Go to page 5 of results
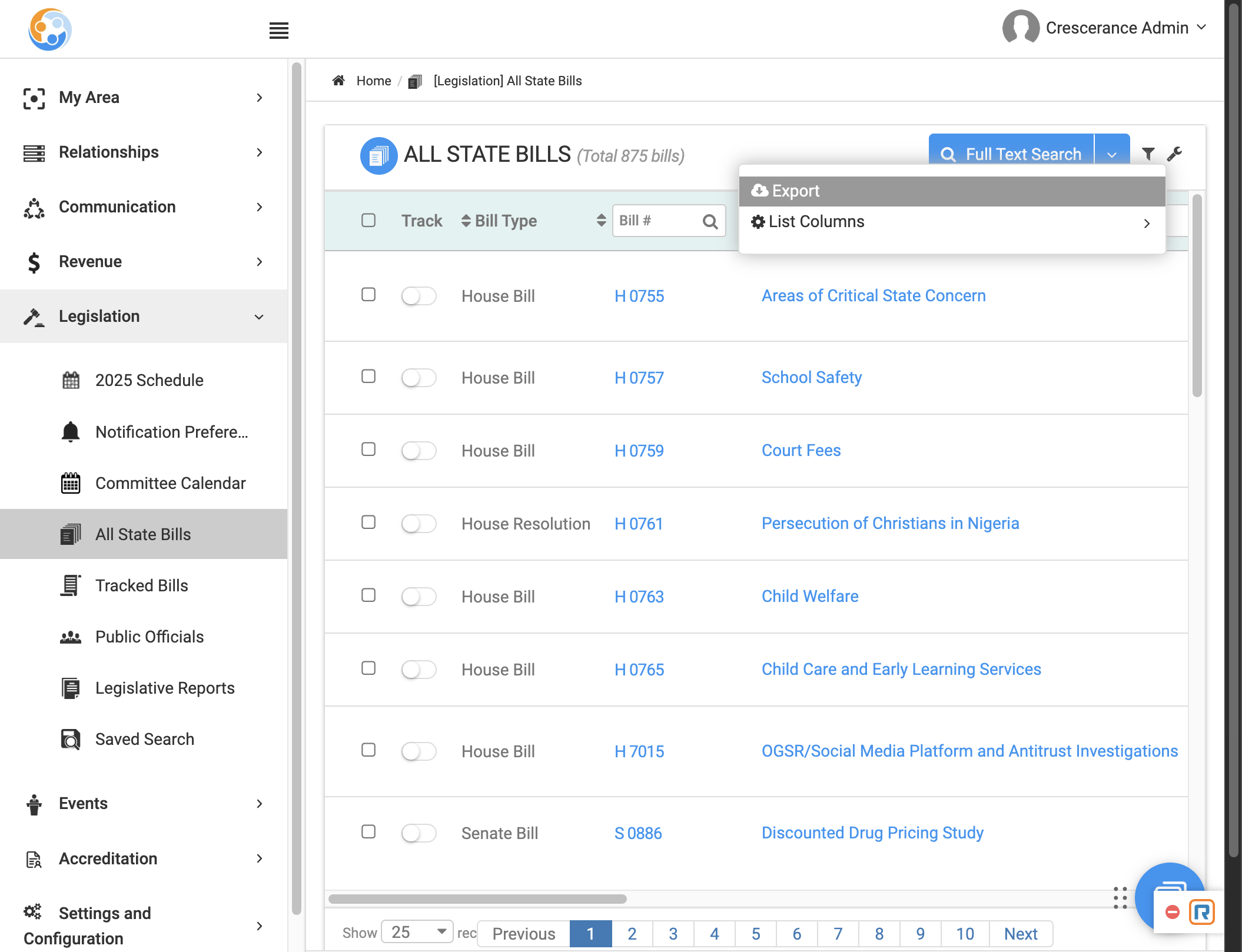Screen dimensions: 1242x952 [756, 934]
